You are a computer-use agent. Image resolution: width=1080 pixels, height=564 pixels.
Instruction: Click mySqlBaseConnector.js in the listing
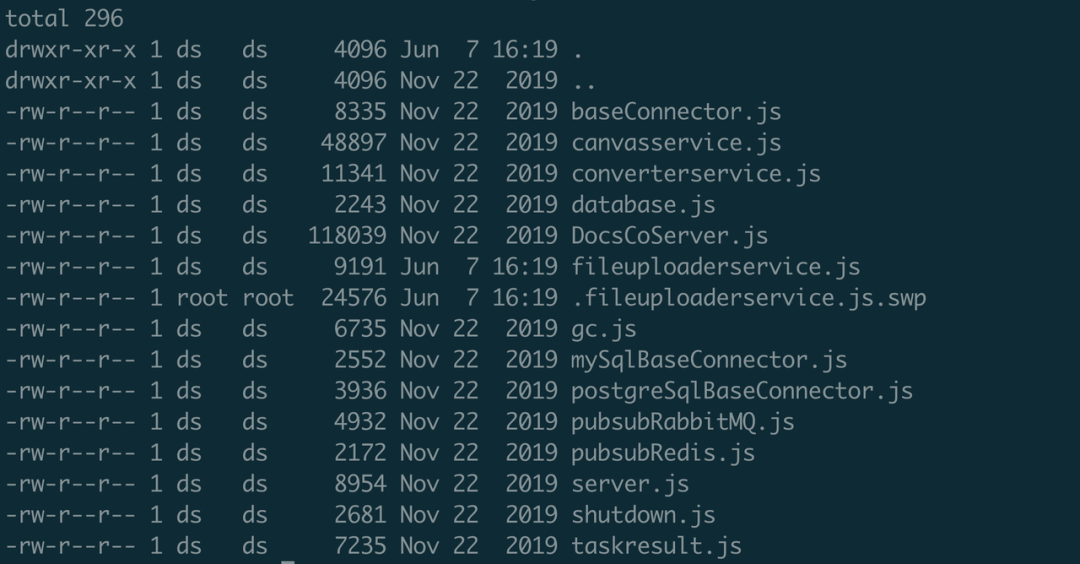tap(709, 360)
